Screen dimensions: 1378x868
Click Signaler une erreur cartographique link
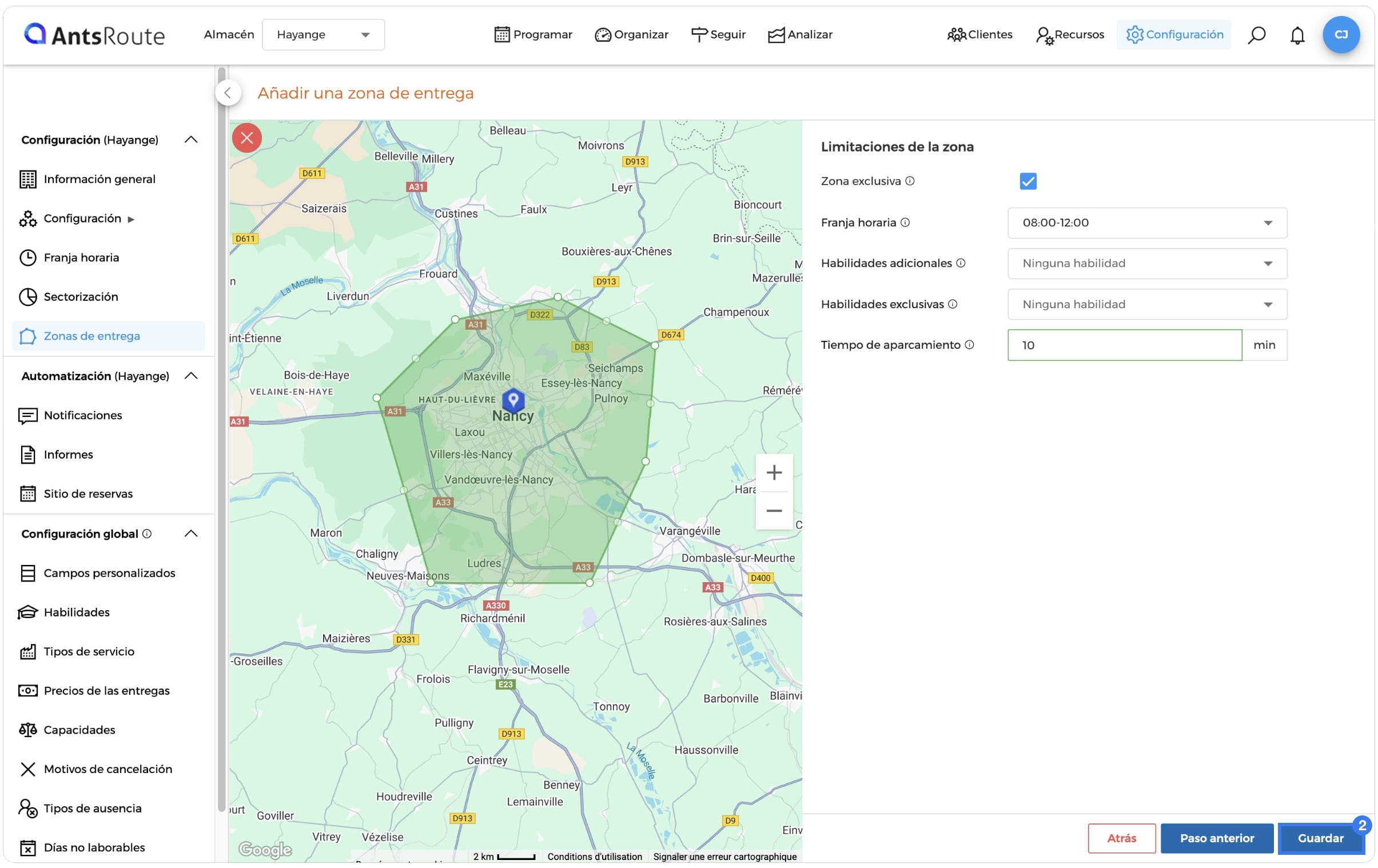(724, 856)
